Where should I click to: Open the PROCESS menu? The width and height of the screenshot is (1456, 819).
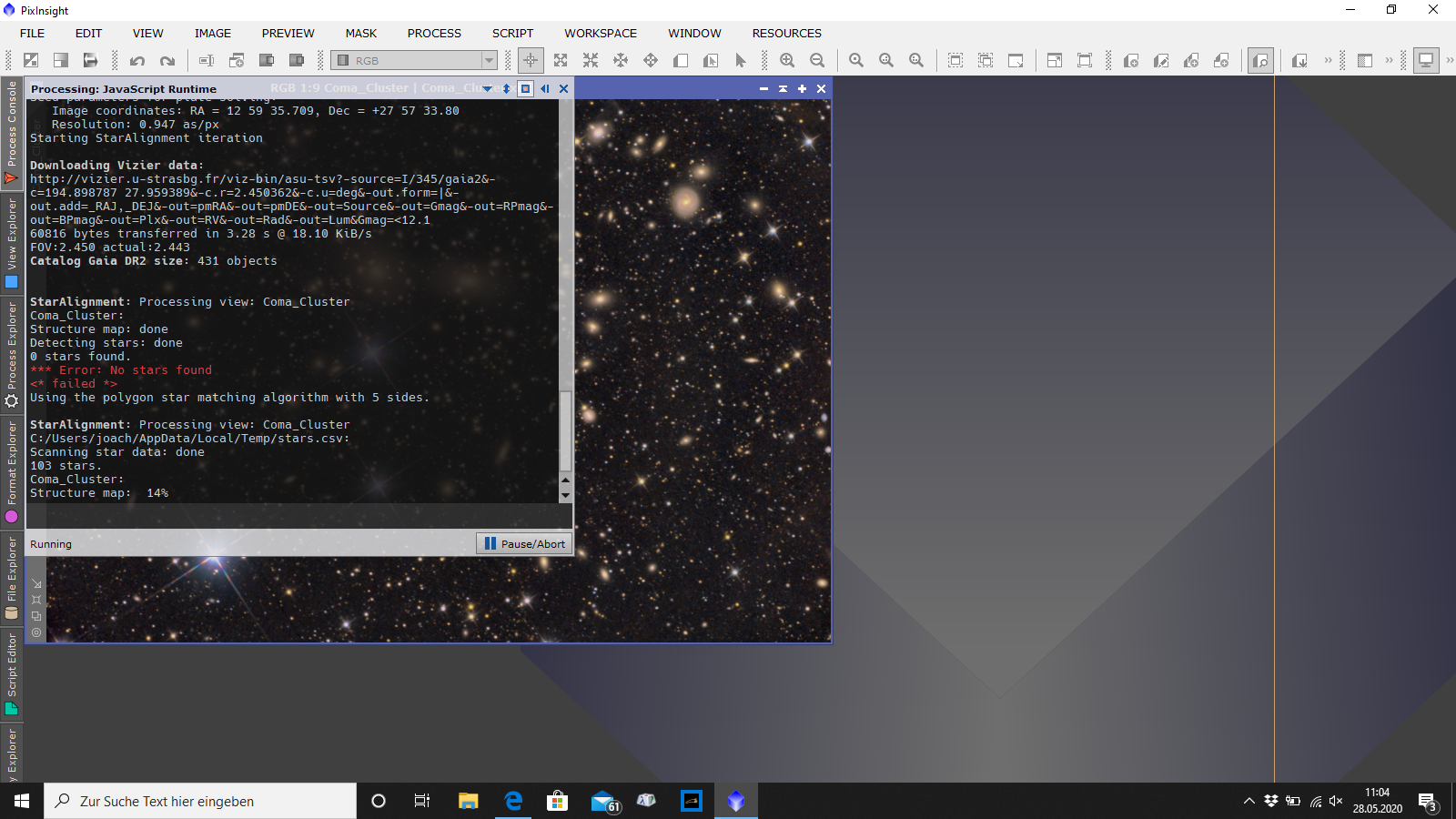coord(434,33)
